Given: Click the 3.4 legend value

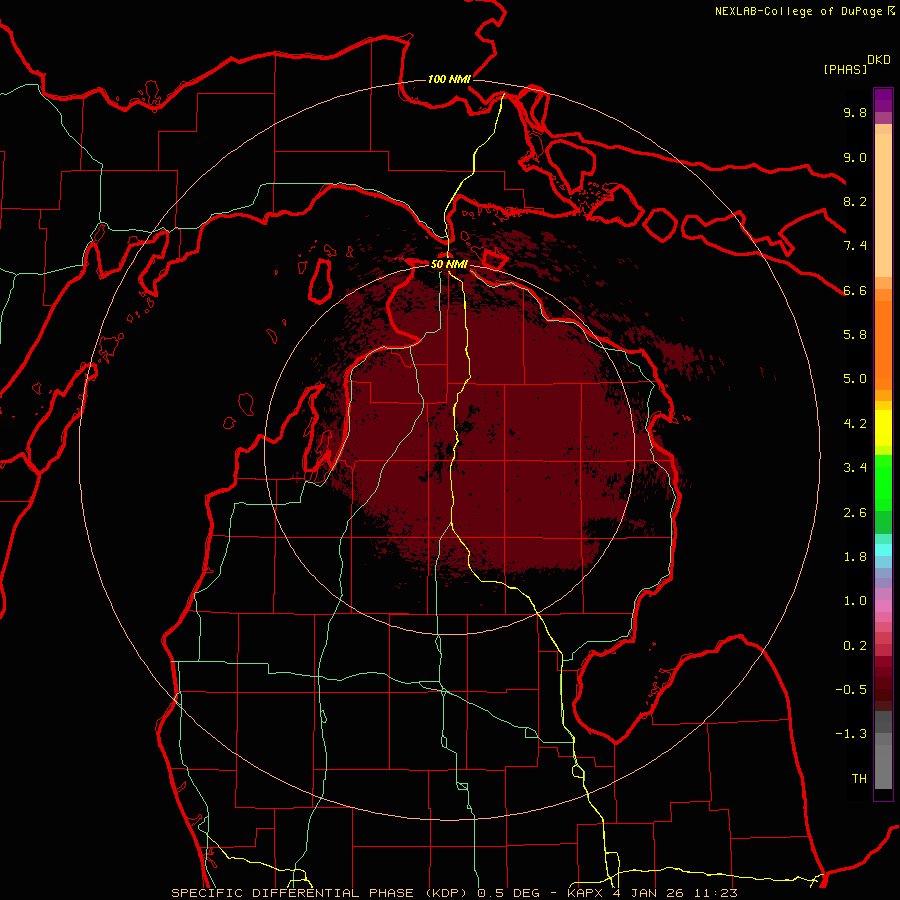Looking at the screenshot, I should [x=855, y=468].
